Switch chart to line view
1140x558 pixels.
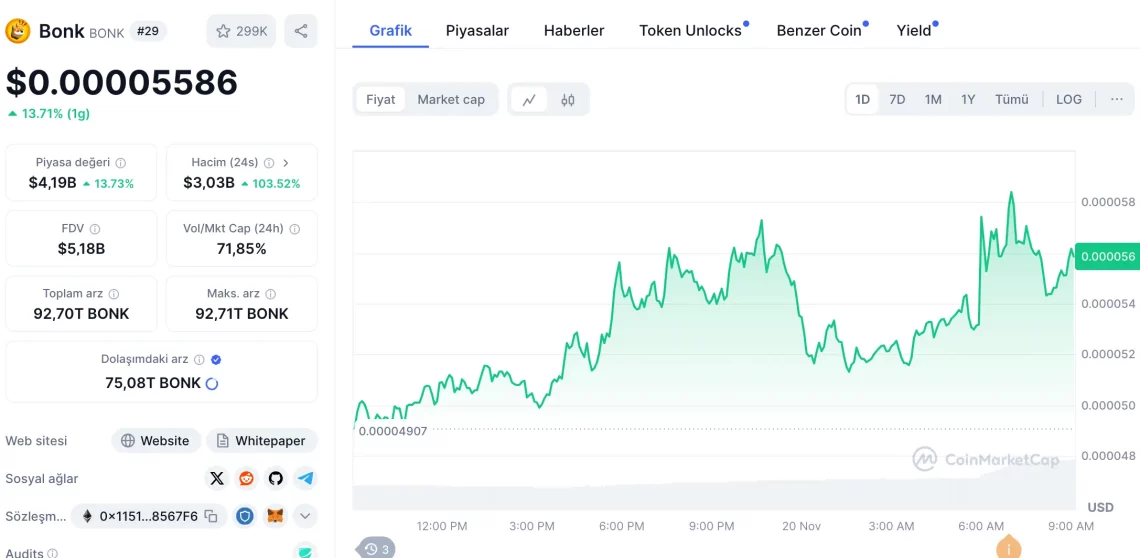tap(529, 99)
